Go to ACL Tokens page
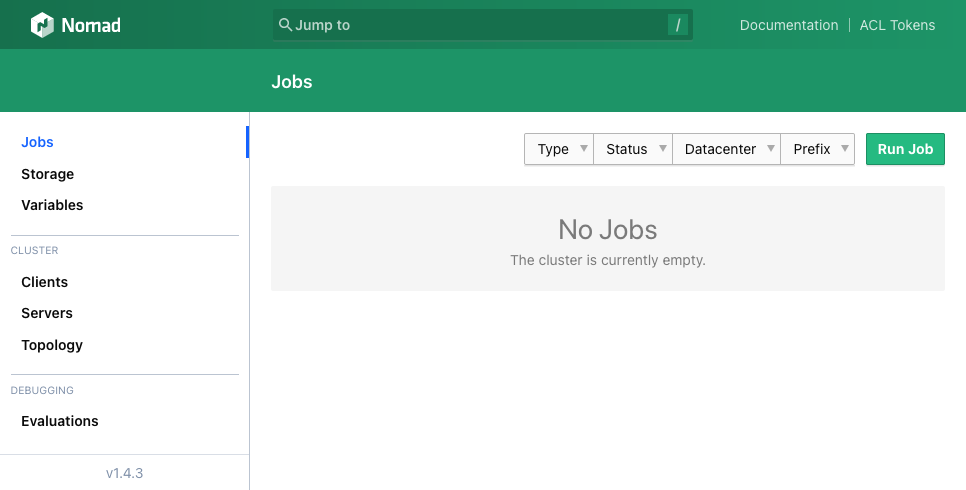 point(897,25)
